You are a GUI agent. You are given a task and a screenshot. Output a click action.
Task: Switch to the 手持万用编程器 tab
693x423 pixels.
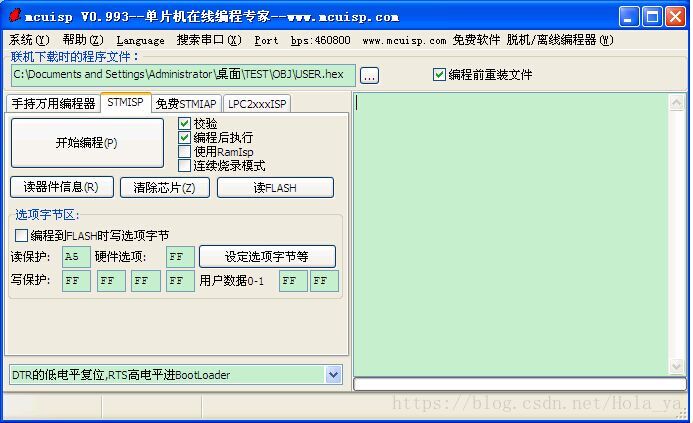pyautogui.click(x=53, y=103)
